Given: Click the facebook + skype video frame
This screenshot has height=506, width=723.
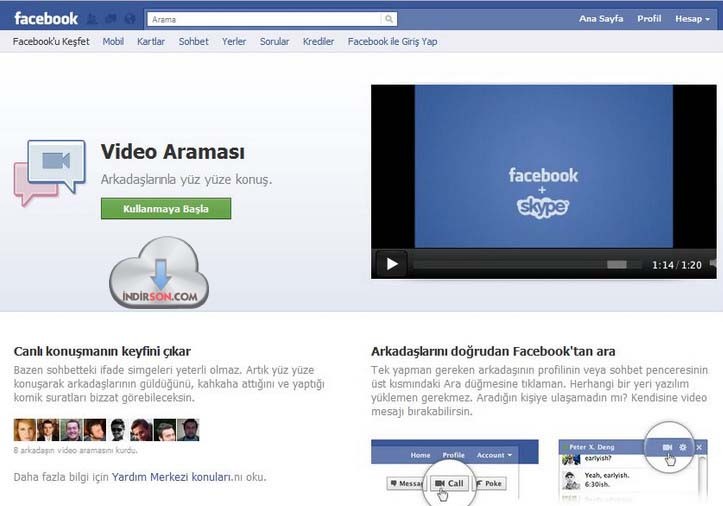Looking at the screenshot, I should pyautogui.click(x=544, y=167).
